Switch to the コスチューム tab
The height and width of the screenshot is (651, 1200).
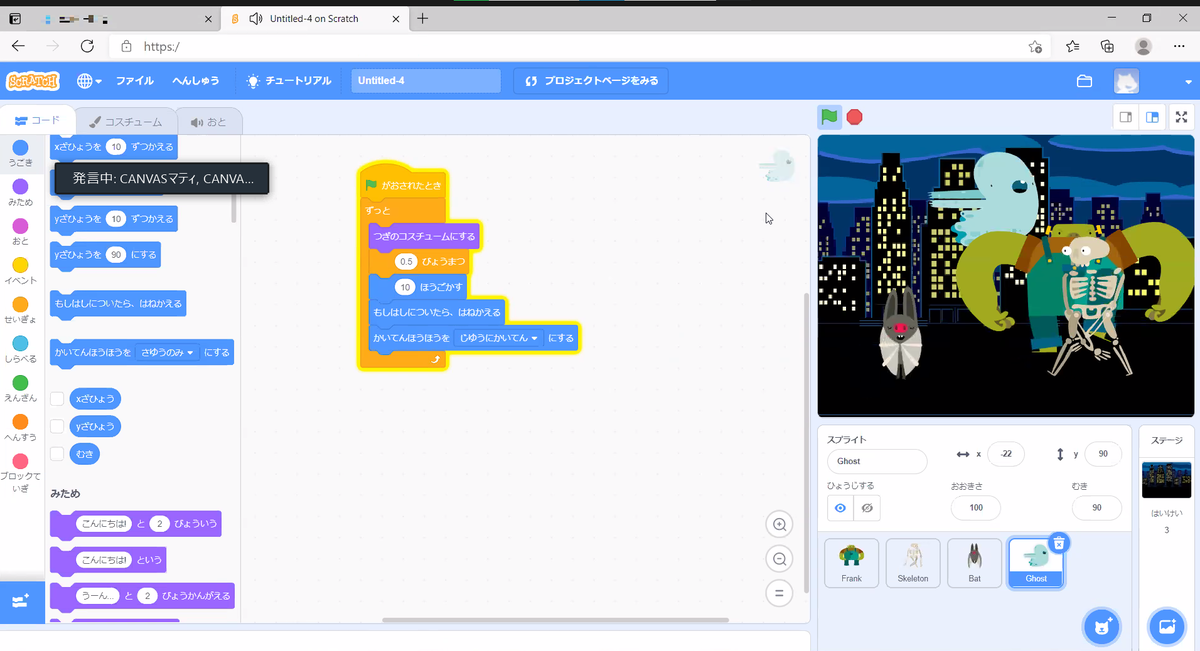(126, 122)
